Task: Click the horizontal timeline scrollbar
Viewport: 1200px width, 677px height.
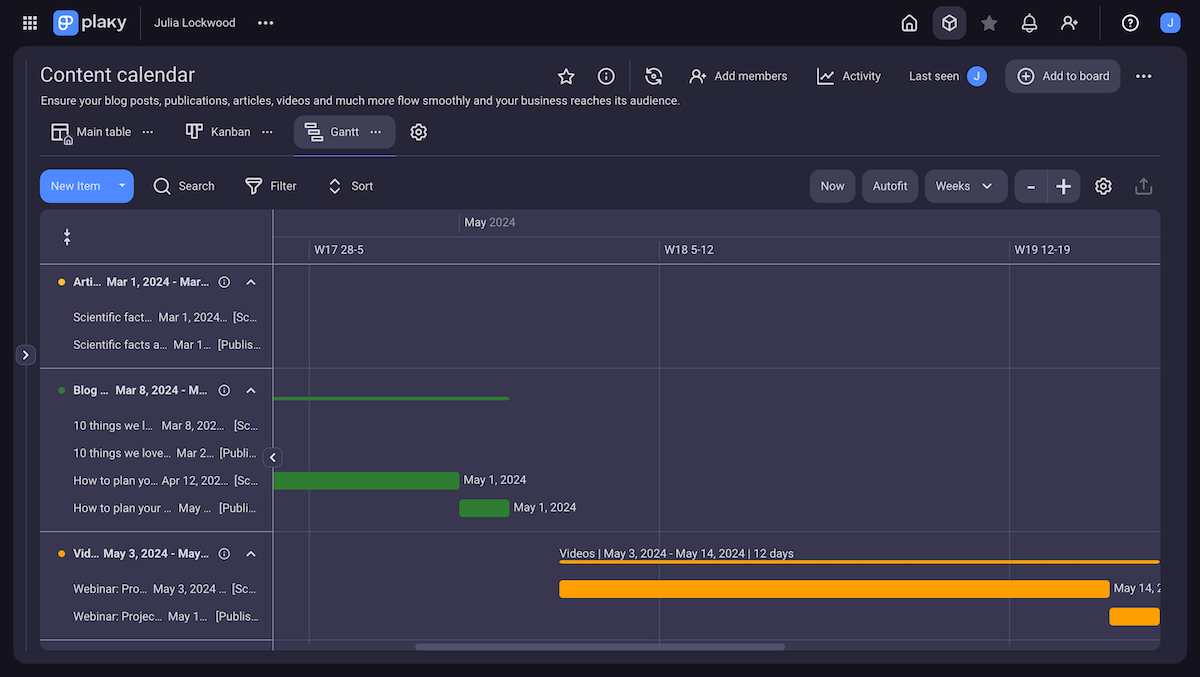Action: pyautogui.click(x=600, y=647)
